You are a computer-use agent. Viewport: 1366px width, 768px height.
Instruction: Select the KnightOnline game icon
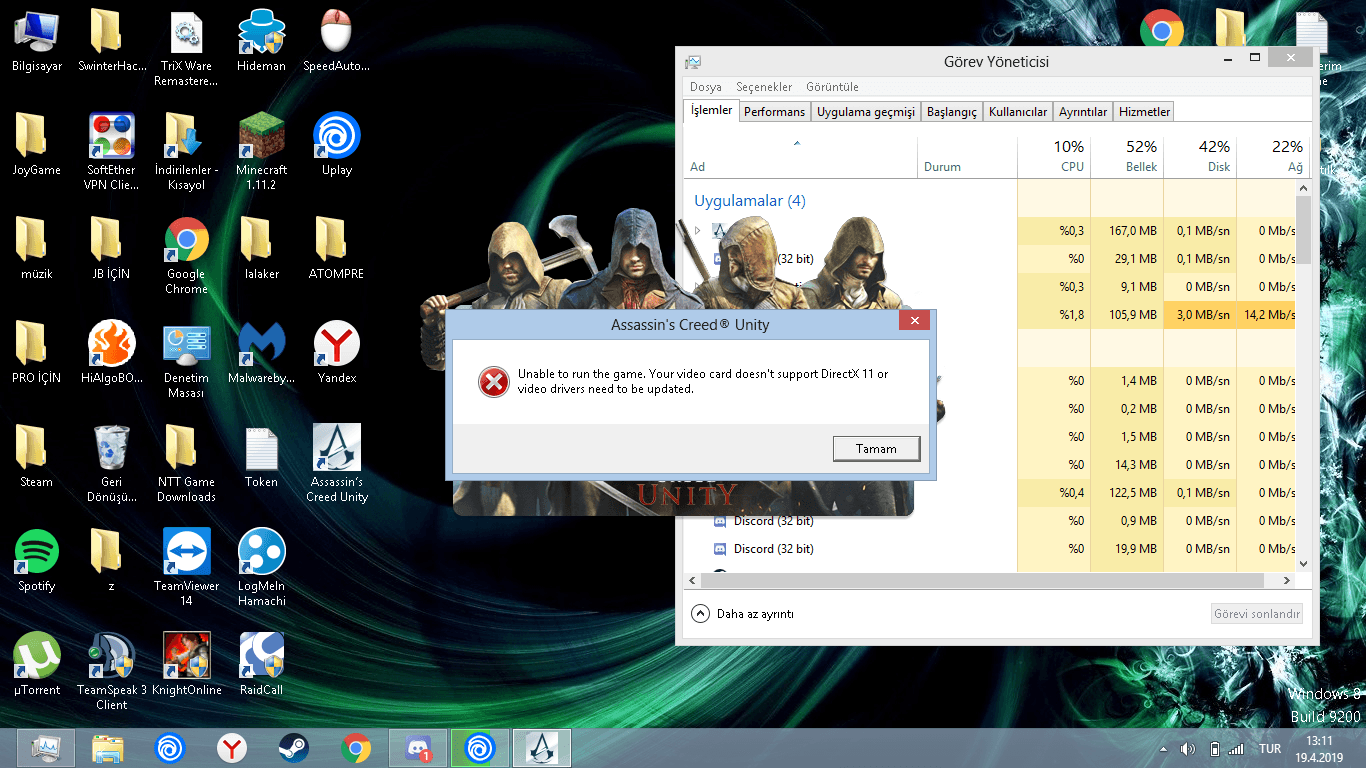186,665
